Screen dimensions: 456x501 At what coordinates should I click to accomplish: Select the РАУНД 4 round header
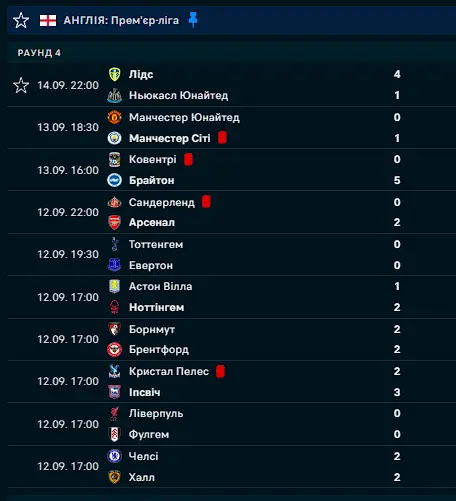pyautogui.click(x=39, y=53)
